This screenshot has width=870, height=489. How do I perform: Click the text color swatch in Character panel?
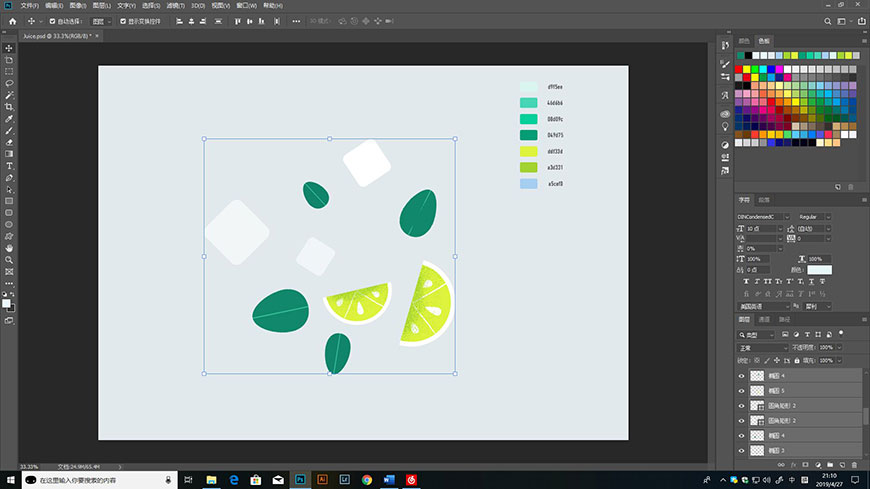click(819, 270)
